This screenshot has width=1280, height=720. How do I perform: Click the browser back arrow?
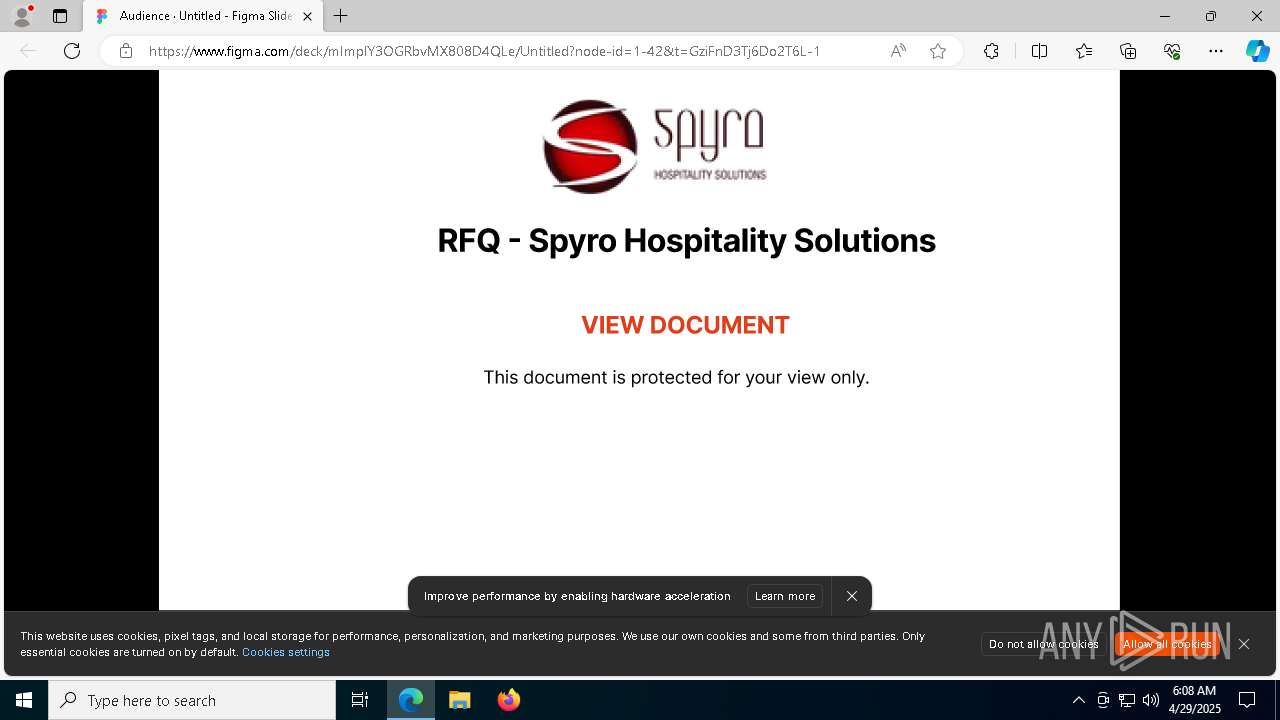coord(28,51)
